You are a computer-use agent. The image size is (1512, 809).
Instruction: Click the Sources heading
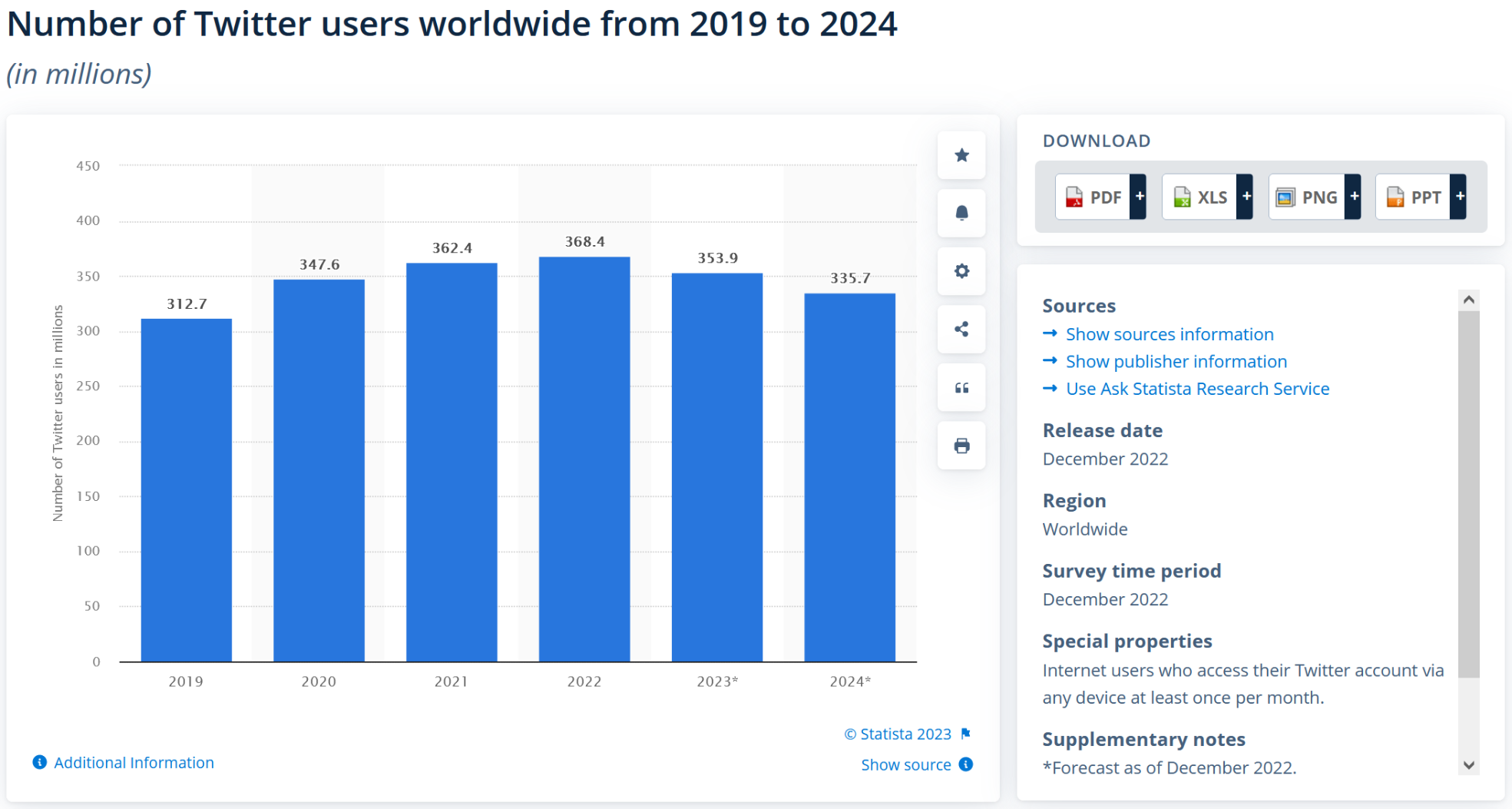(x=1079, y=306)
